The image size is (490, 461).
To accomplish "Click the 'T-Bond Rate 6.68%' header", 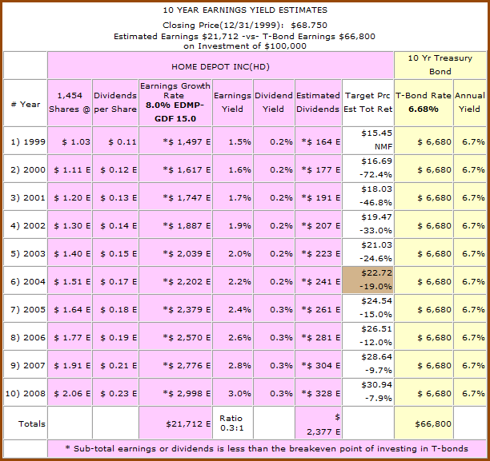I will click(423, 102).
